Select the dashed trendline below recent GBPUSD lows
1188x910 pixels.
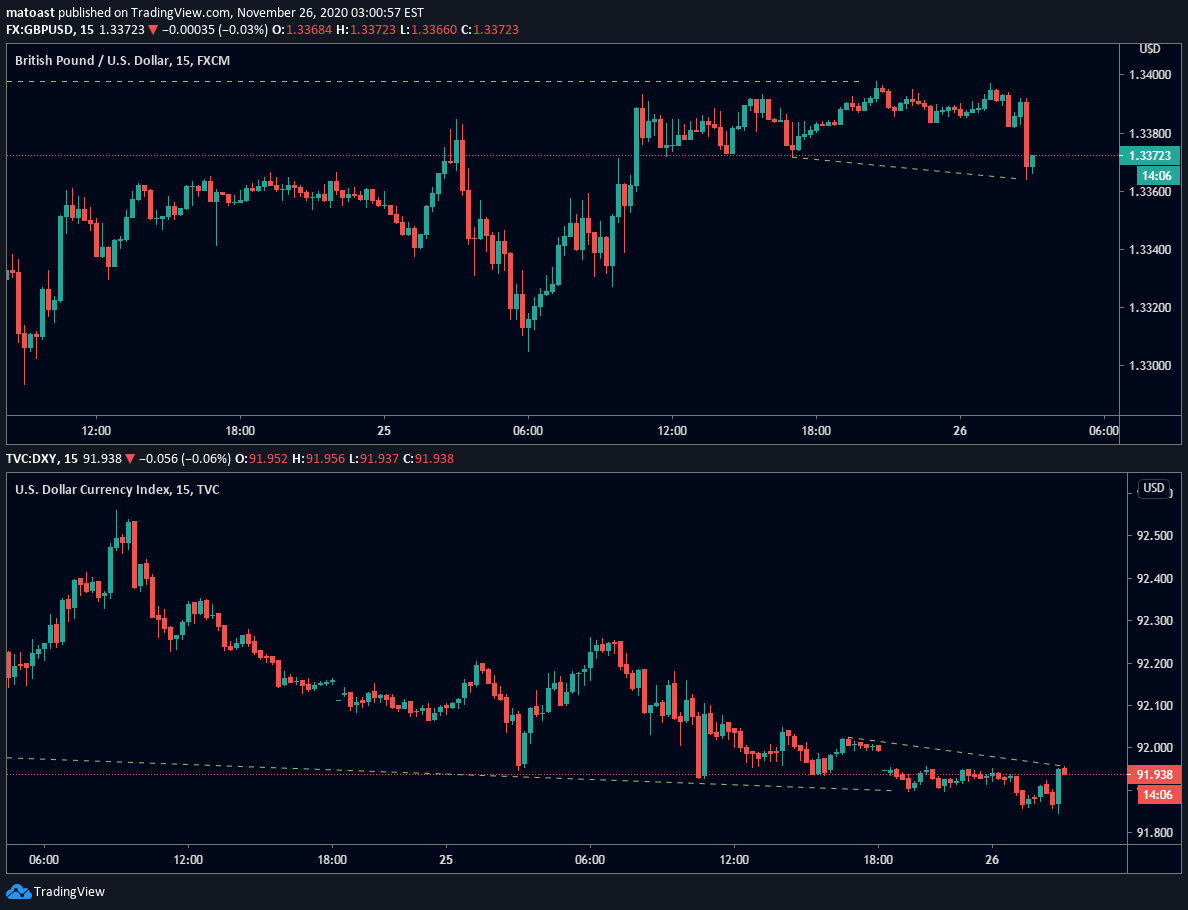coord(904,167)
